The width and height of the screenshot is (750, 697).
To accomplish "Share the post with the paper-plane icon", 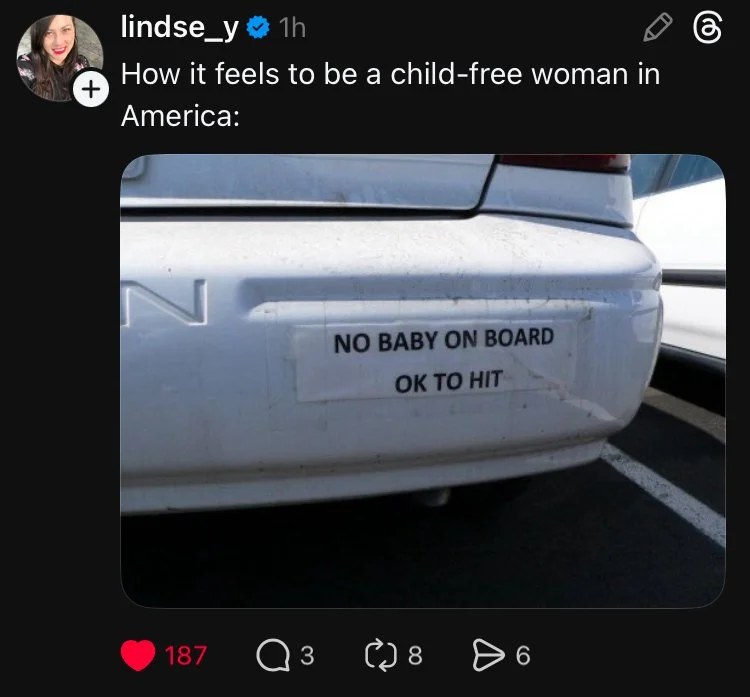I will click(489, 655).
